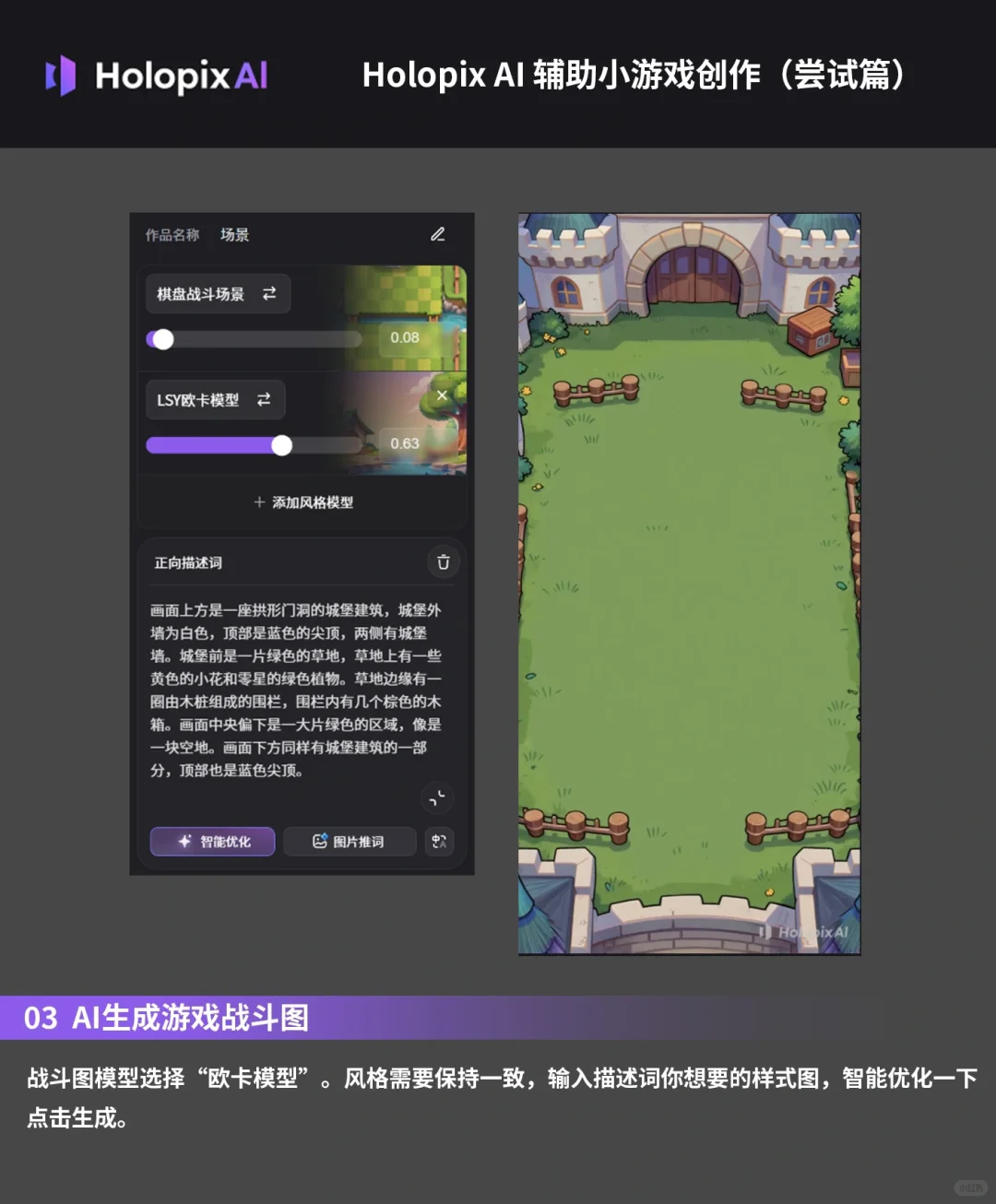Click 添加风格模型 to add a style model
996x1204 pixels.
pyautogui.click(x=302, y=502)
